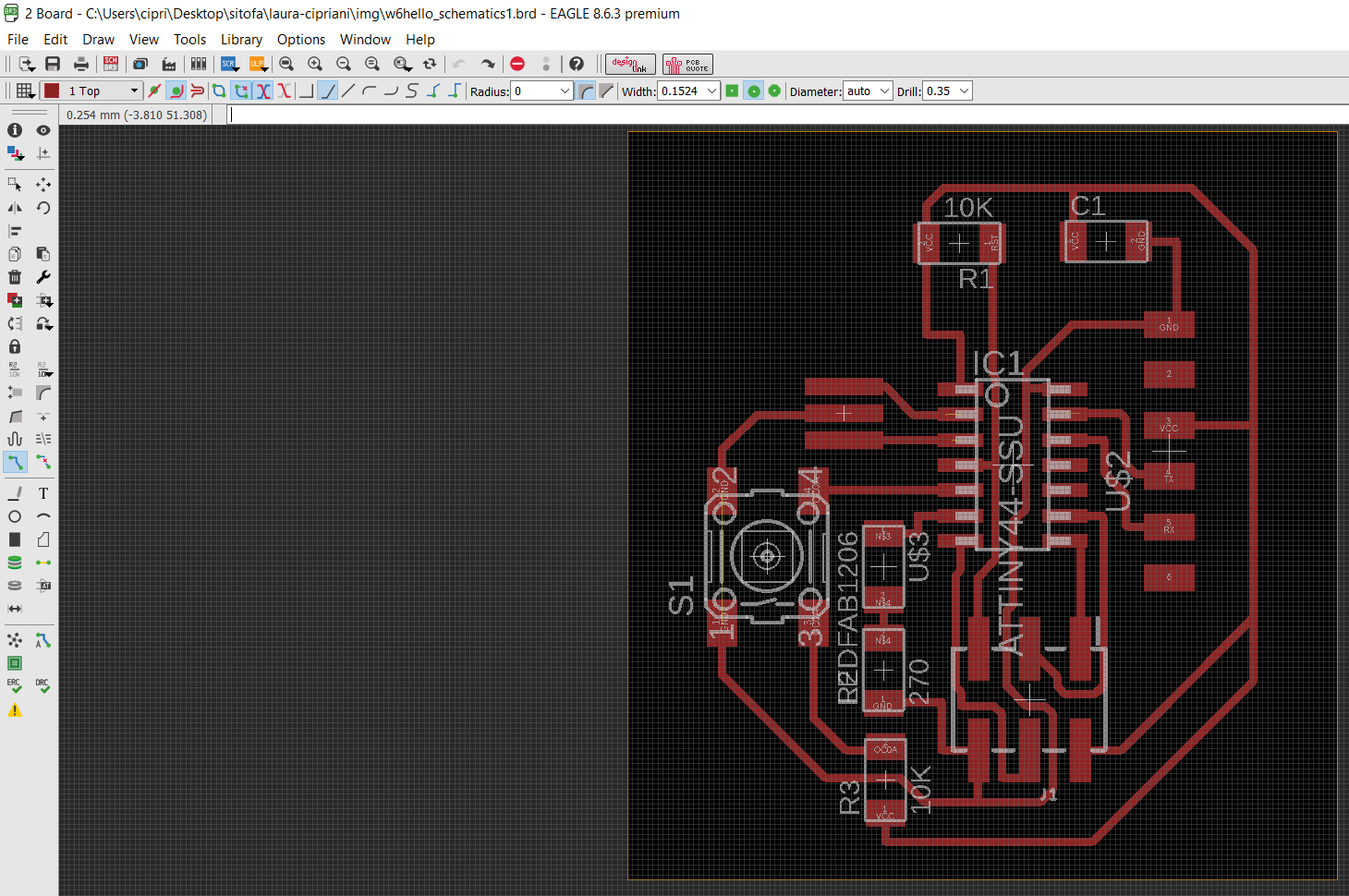The image size is (1349, 896).
Task: Open the Errors warning triangle icon
Action: click(15, 709)
